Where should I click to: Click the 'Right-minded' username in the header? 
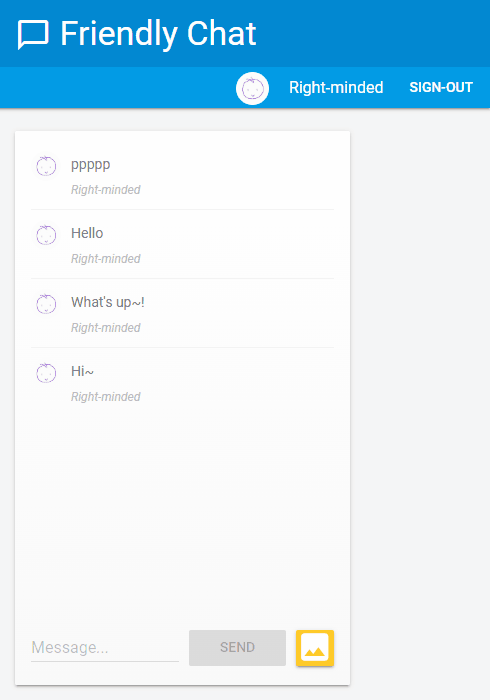point(336,88)
